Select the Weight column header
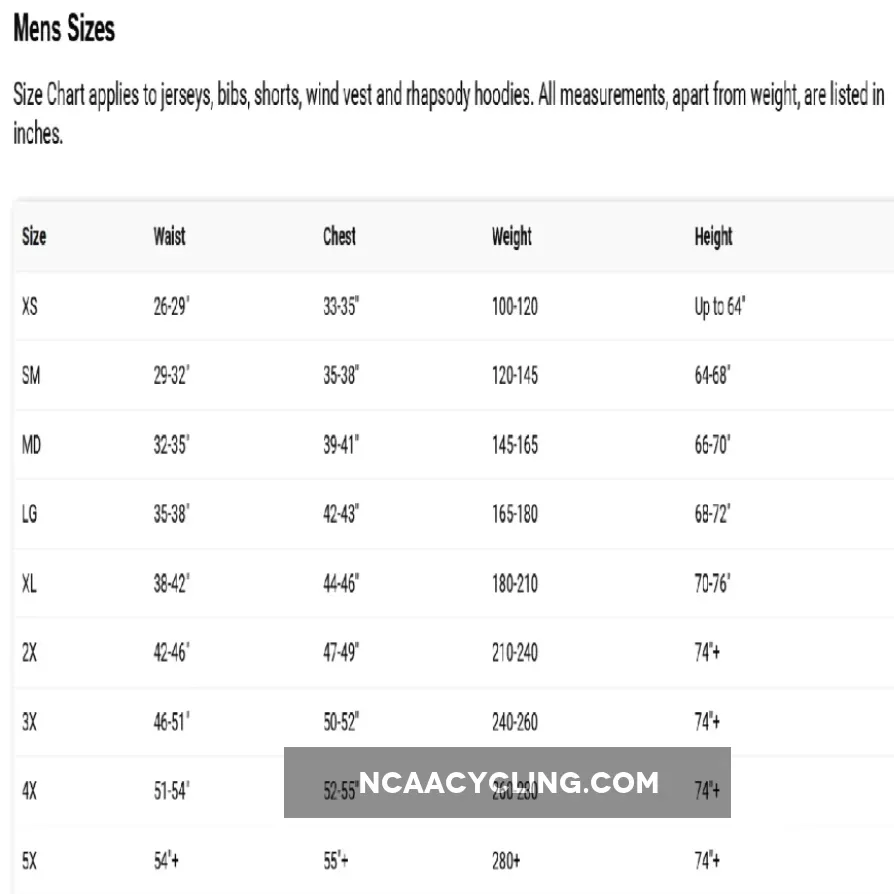Image resolution: width=894 pixels, height=894 pixels. pos(511,237)
